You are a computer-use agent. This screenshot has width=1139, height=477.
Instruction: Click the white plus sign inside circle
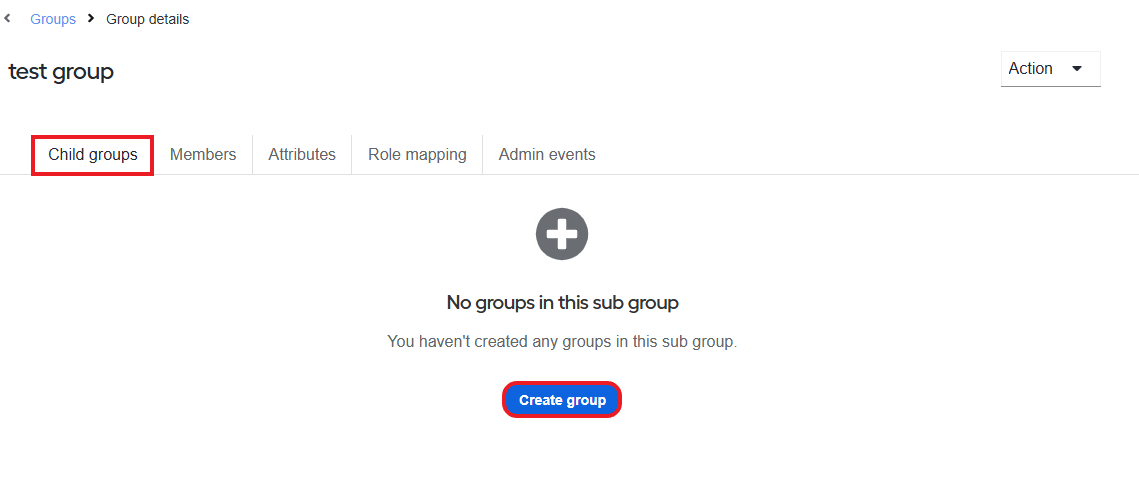(562, 234)
